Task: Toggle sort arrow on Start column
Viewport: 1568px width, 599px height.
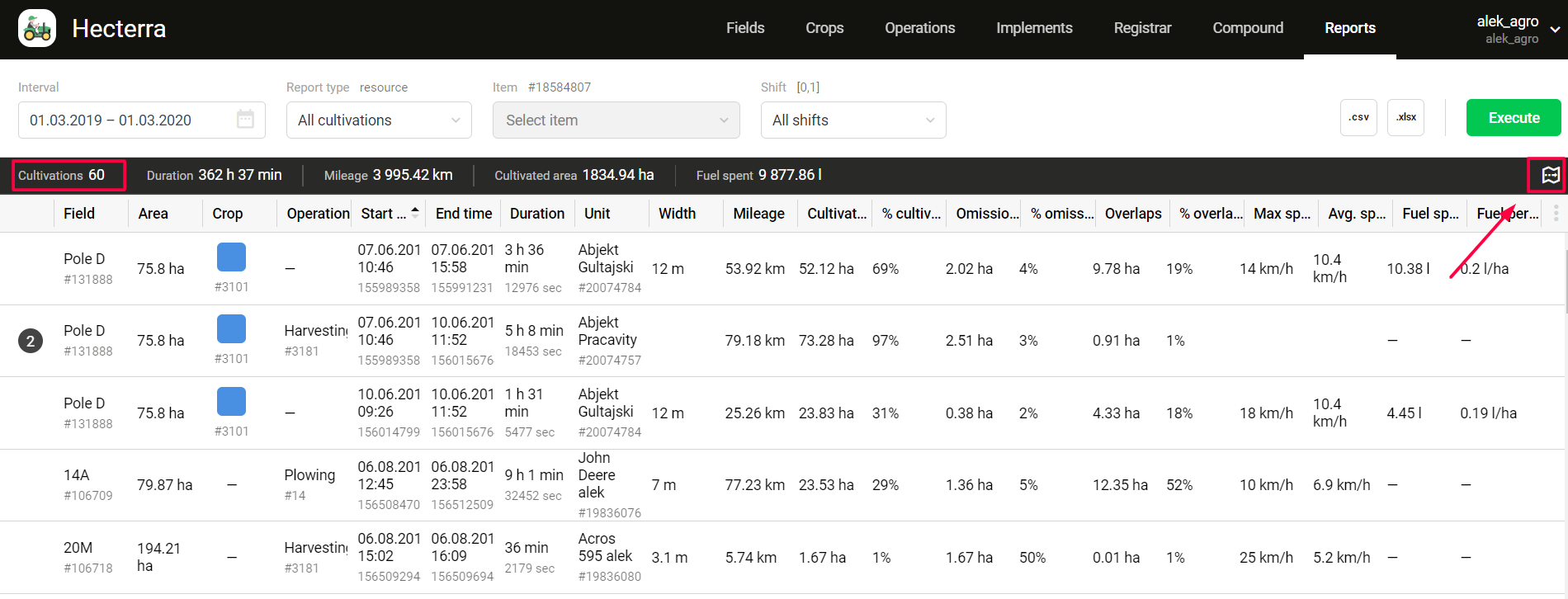Action: point(415,212)
